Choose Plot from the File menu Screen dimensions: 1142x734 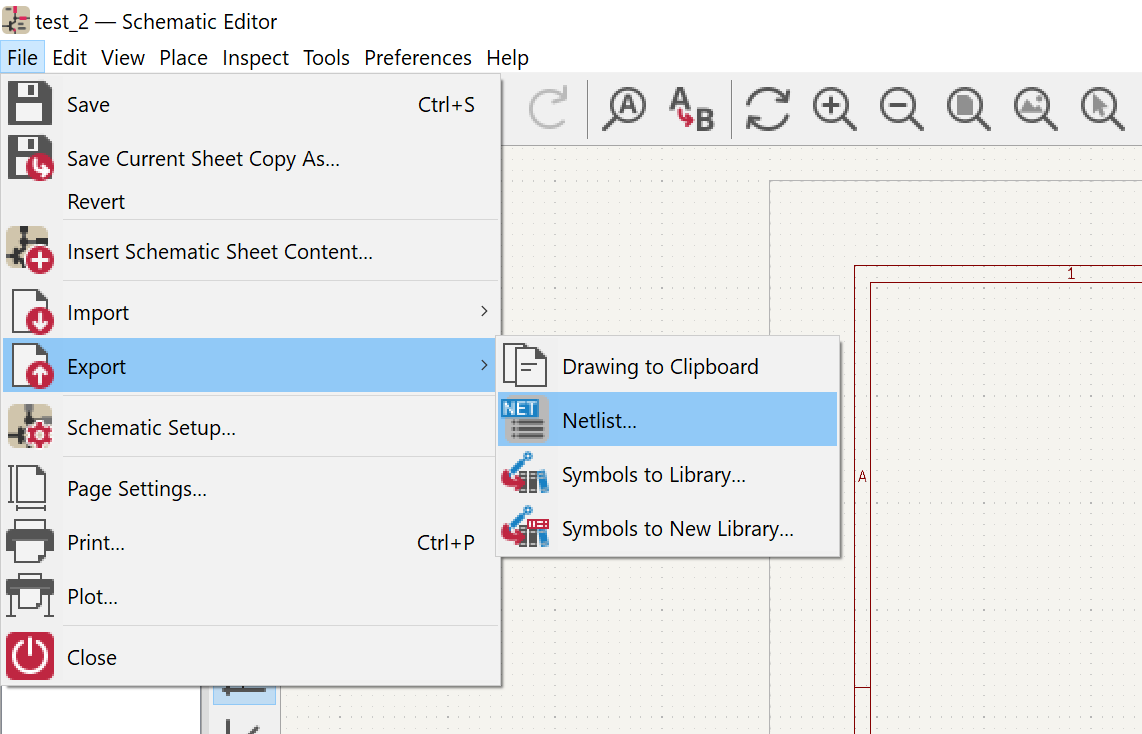(x=251, y=596)
